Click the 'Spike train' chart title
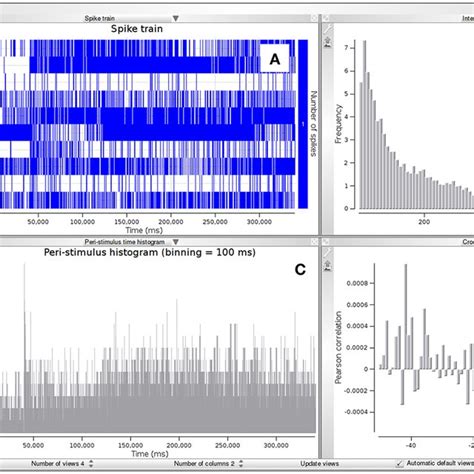Image resolution: width=474 pixels, height=474 pixels. pos(137,29)
